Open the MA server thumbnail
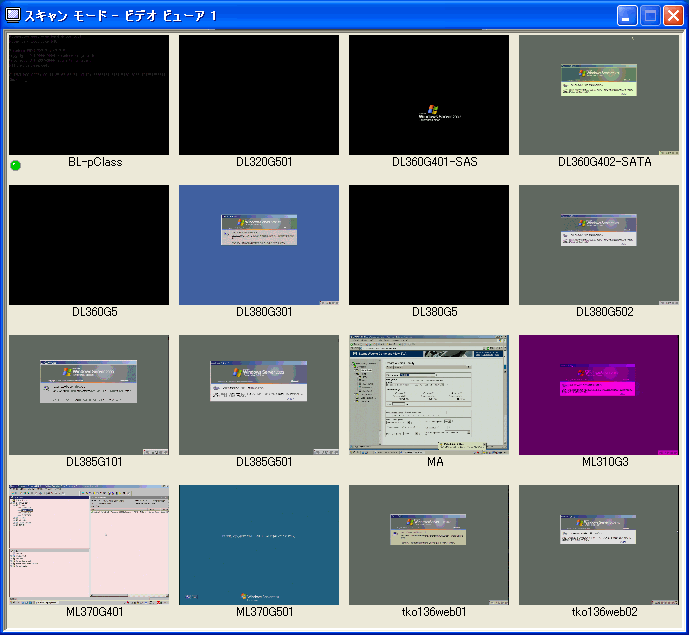 [429, 395]
